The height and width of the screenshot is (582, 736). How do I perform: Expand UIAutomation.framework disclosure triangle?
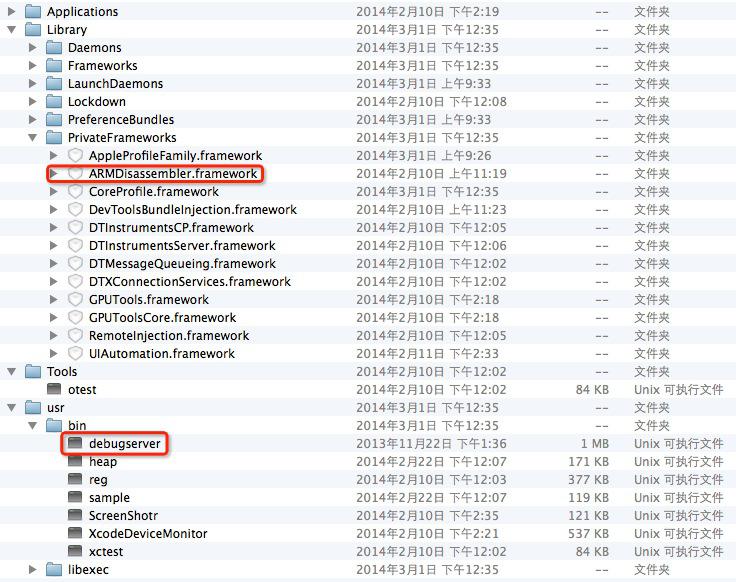click(x=54, y=353)
